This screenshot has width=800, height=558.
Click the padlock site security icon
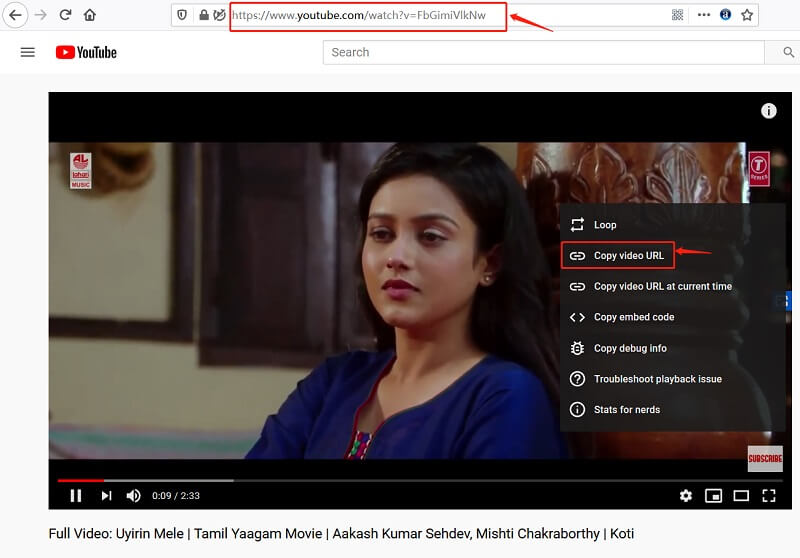point(204,15)
